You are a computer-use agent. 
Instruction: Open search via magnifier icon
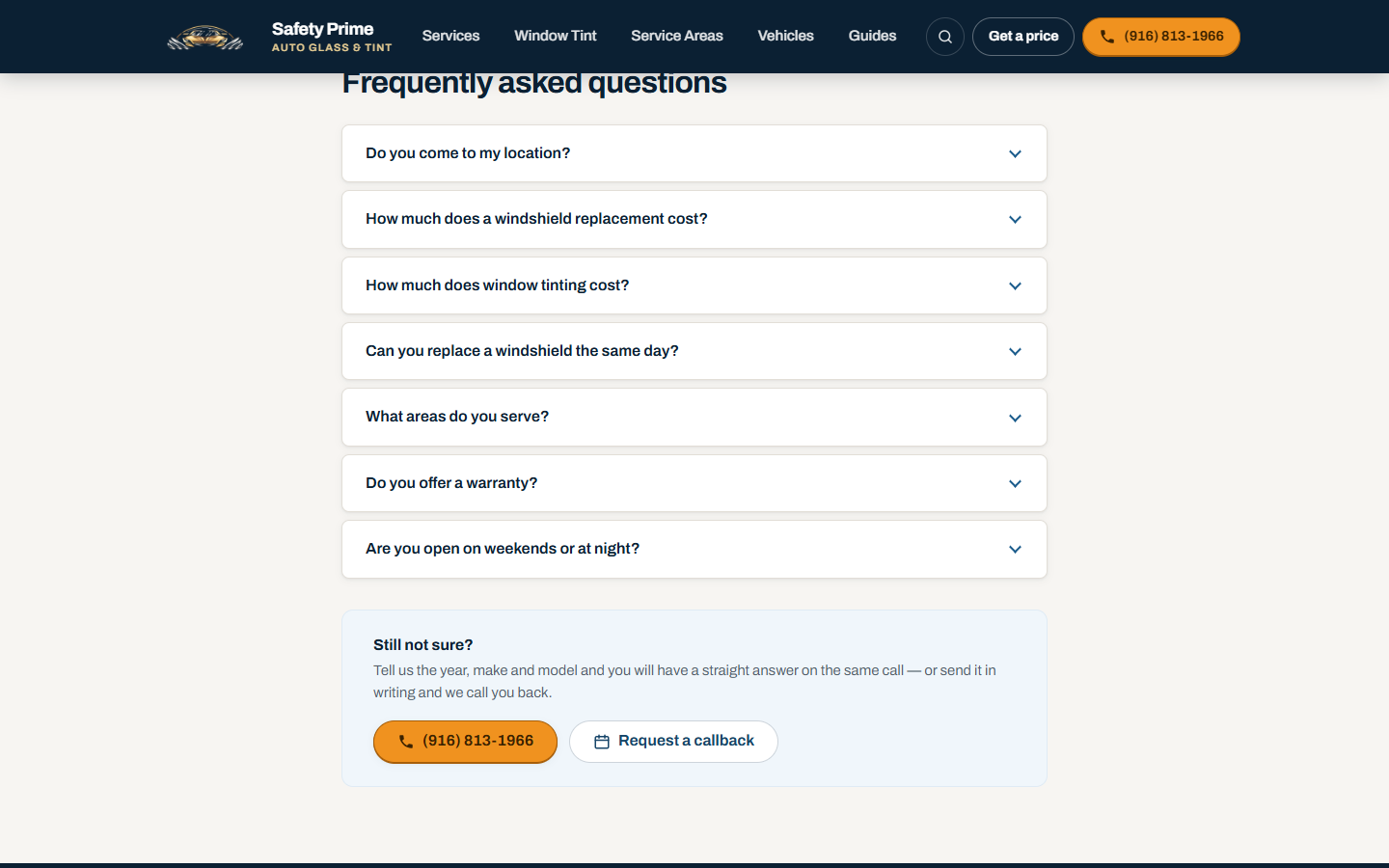[x=945, y=37]
